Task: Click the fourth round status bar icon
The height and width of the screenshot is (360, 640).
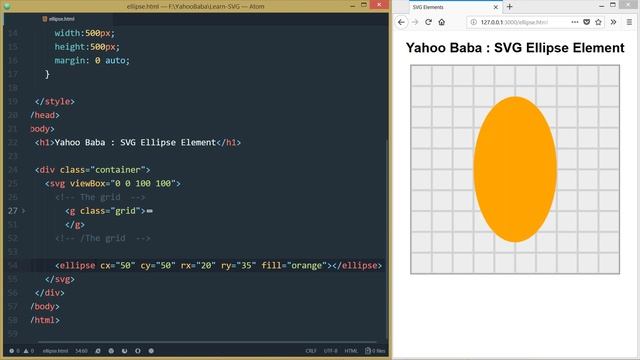Action: coord(138,351)
